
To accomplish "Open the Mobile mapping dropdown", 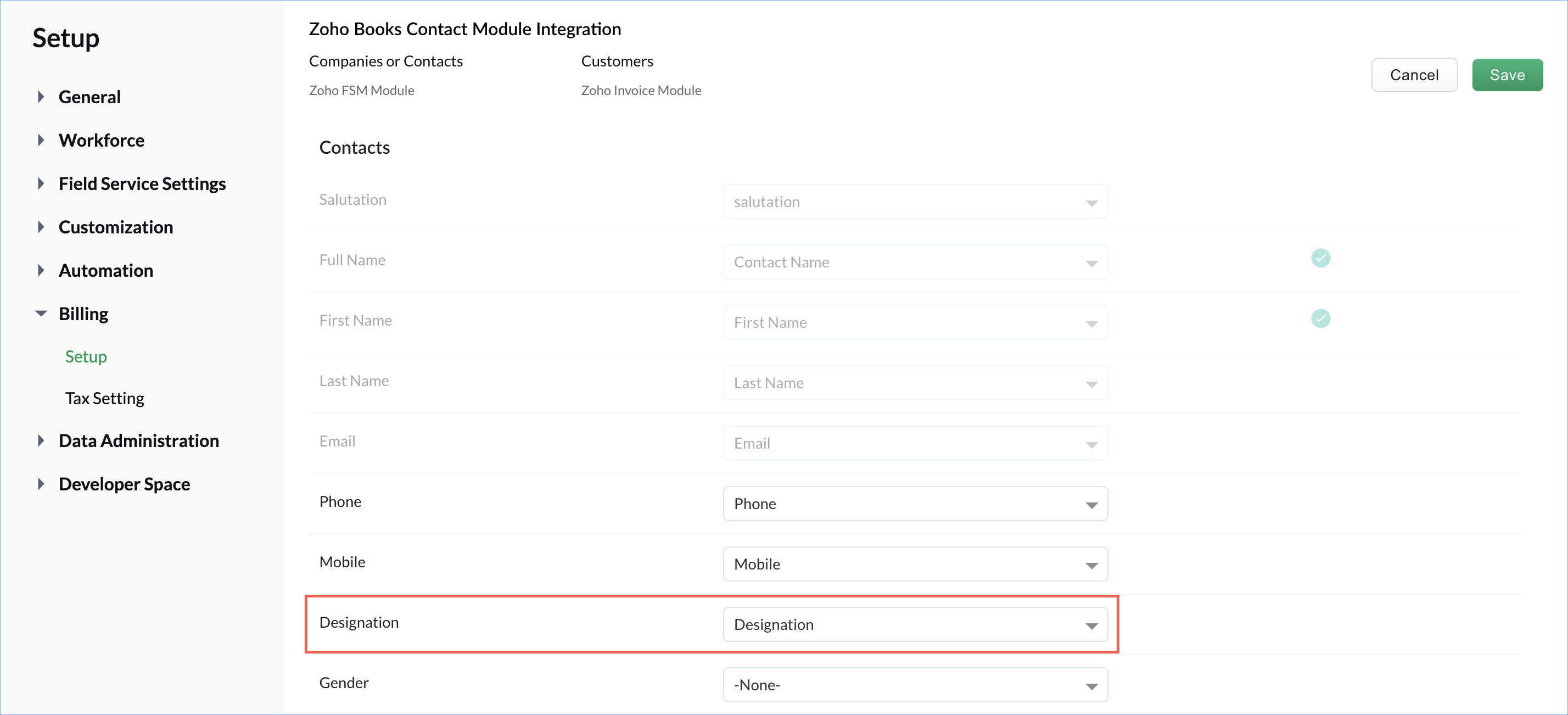I will coord(914,564).
